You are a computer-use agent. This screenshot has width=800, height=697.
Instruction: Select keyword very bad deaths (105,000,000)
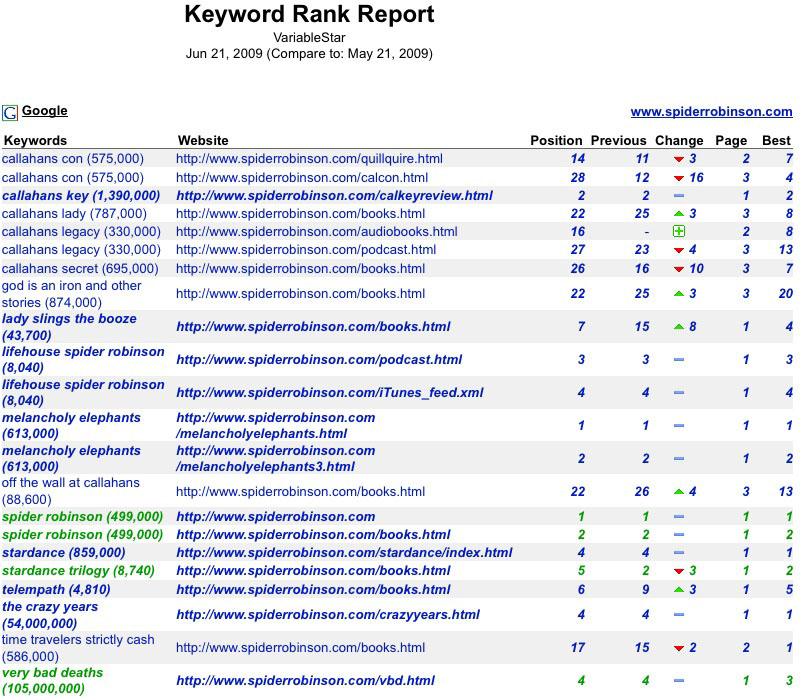pos(52,681)
